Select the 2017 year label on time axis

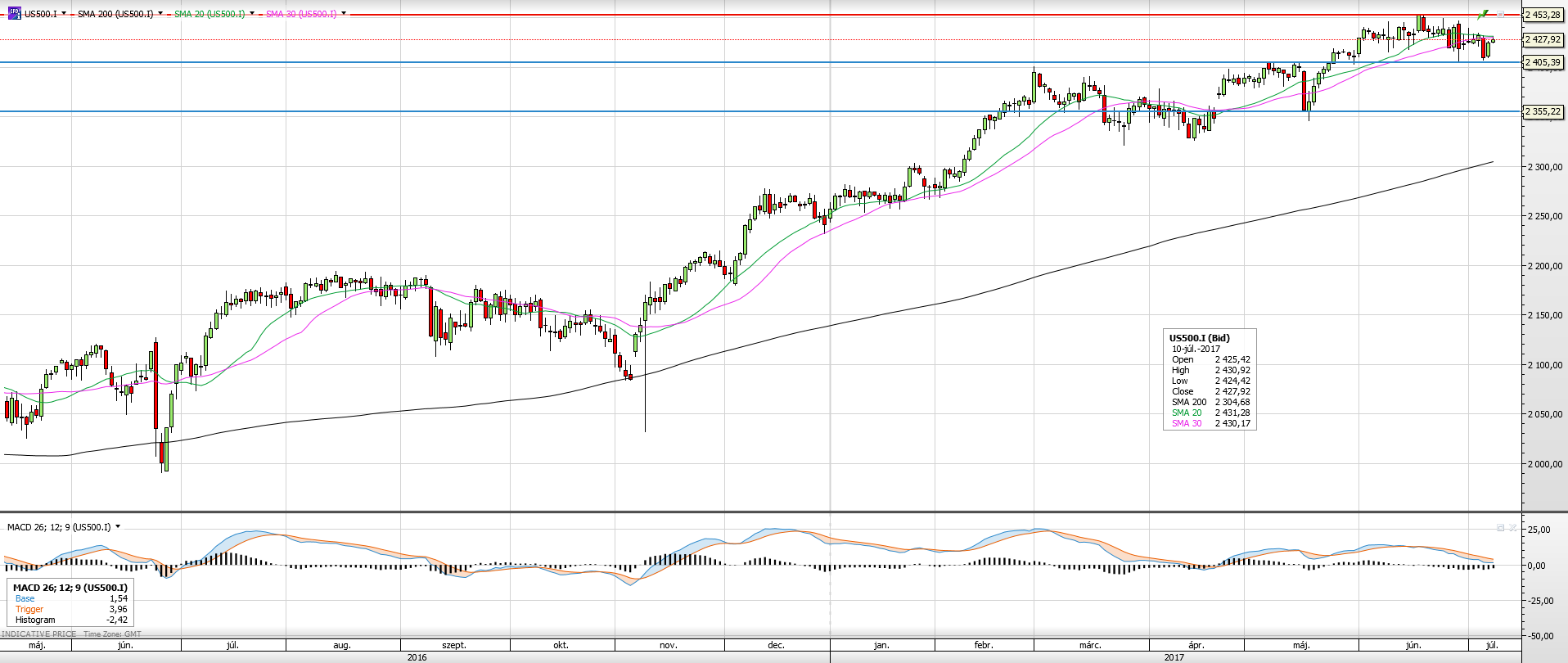(x=1174, y=656)
